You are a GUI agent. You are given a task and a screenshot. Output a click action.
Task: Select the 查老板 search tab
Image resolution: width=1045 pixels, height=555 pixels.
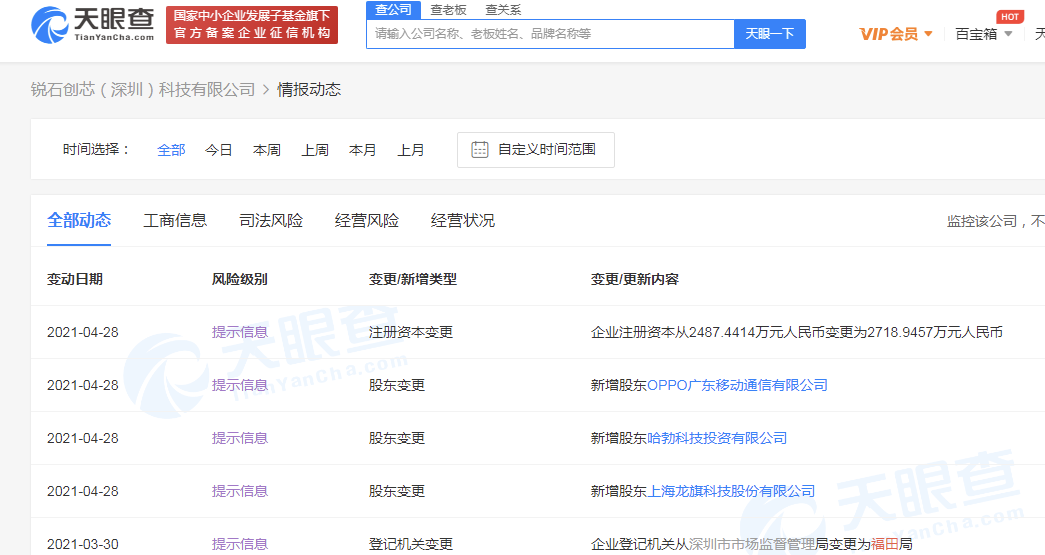[449, 10]
